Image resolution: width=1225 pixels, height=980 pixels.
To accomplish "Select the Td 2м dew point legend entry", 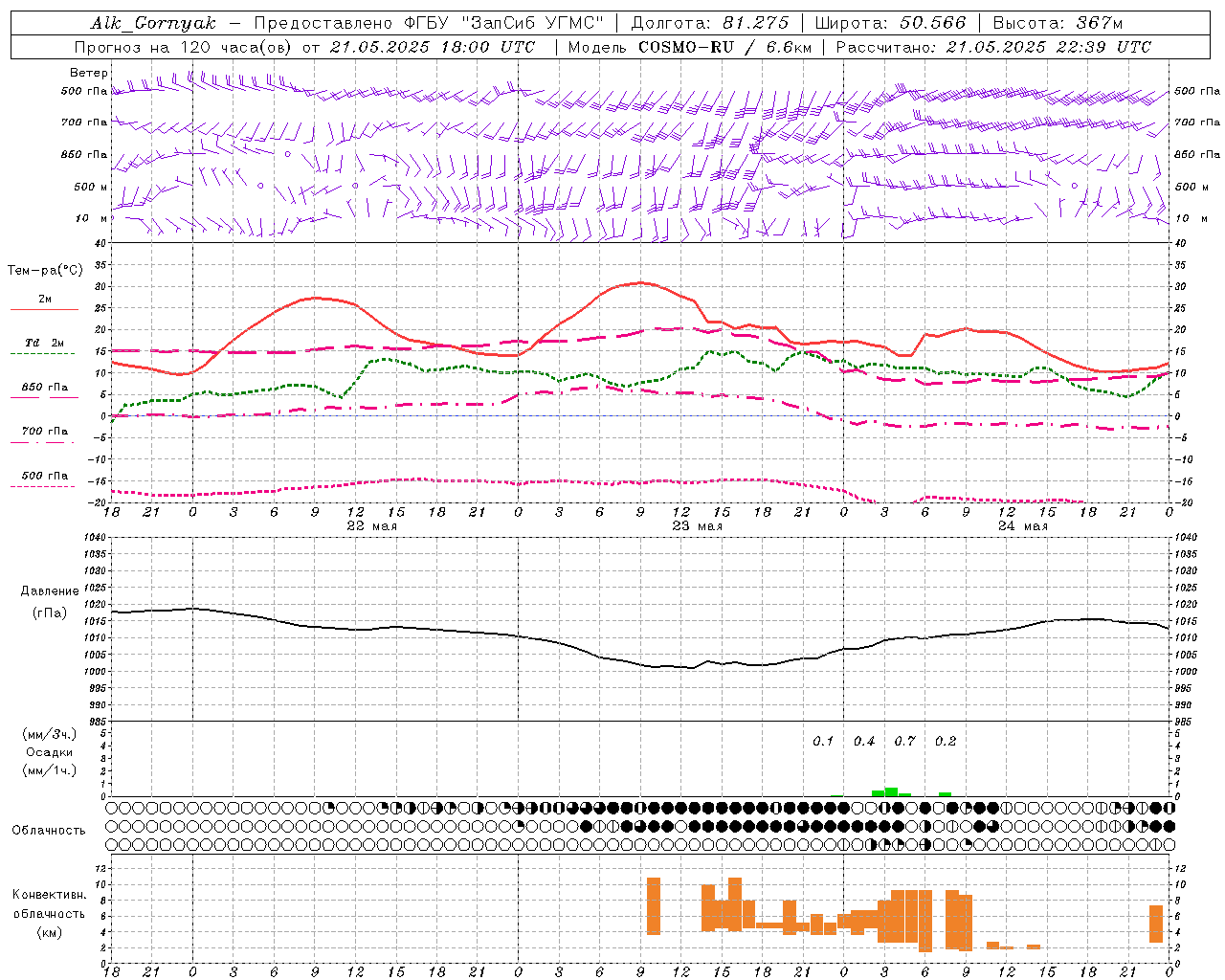I will (x=44, y=343).
